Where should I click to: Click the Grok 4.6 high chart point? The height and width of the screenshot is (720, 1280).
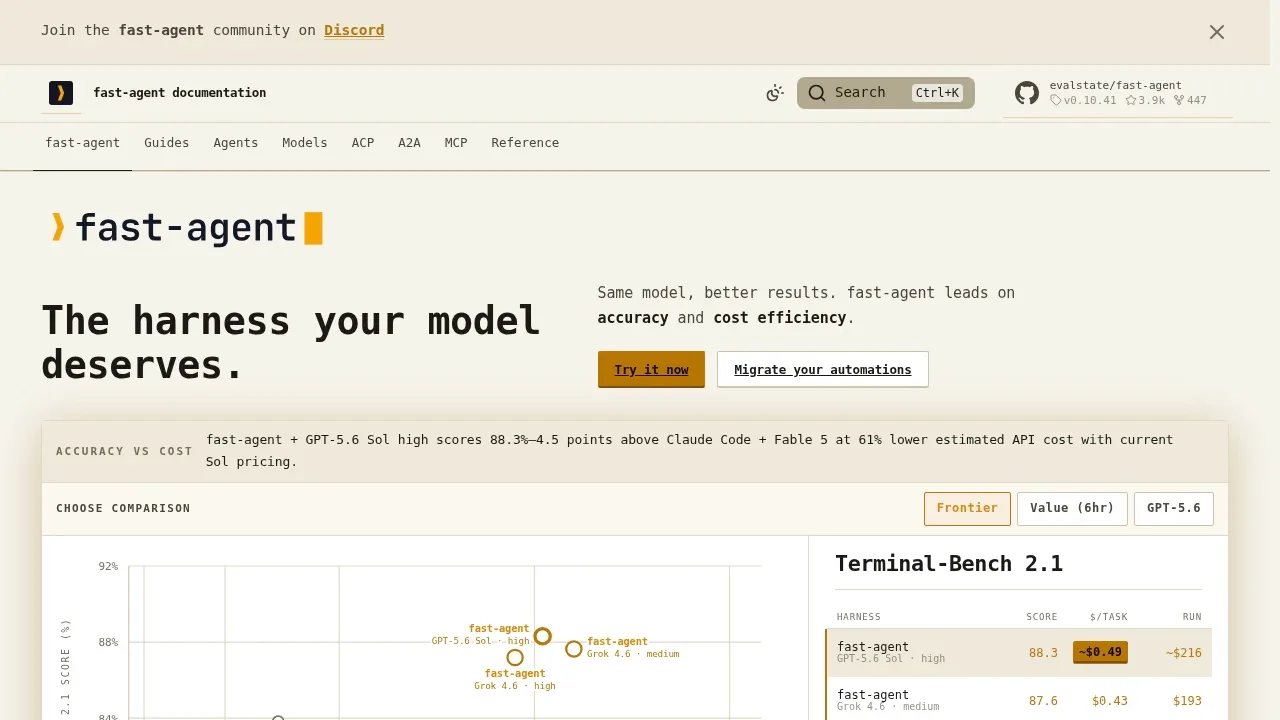tap(515, 657)
